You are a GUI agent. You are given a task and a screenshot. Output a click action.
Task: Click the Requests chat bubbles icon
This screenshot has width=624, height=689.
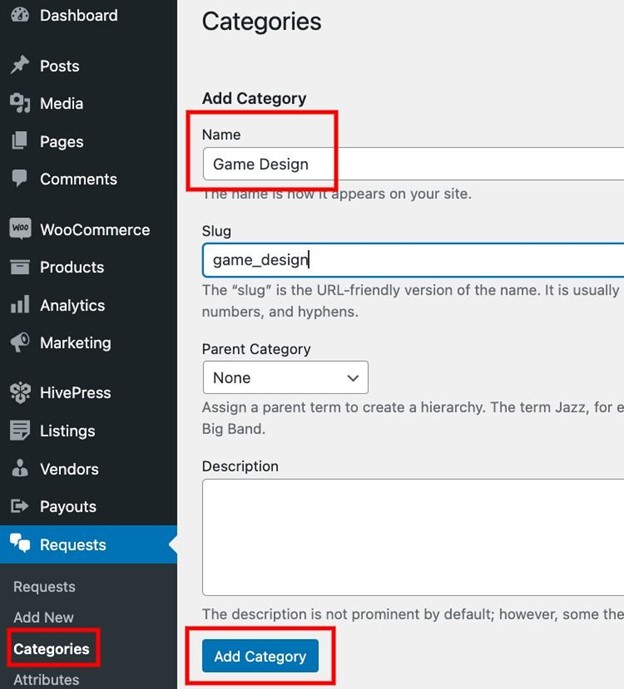tap(20, 543)
